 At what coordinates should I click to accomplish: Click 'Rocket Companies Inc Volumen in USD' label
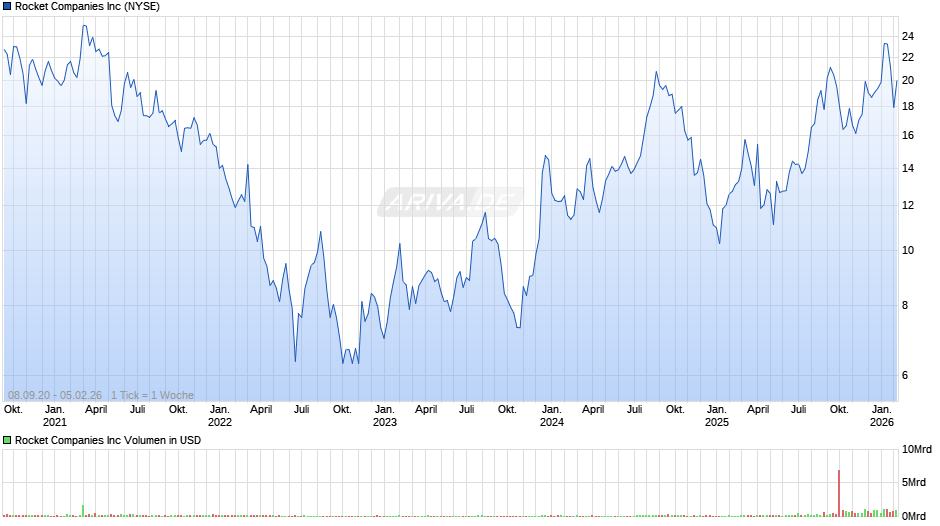coord(108,440)
